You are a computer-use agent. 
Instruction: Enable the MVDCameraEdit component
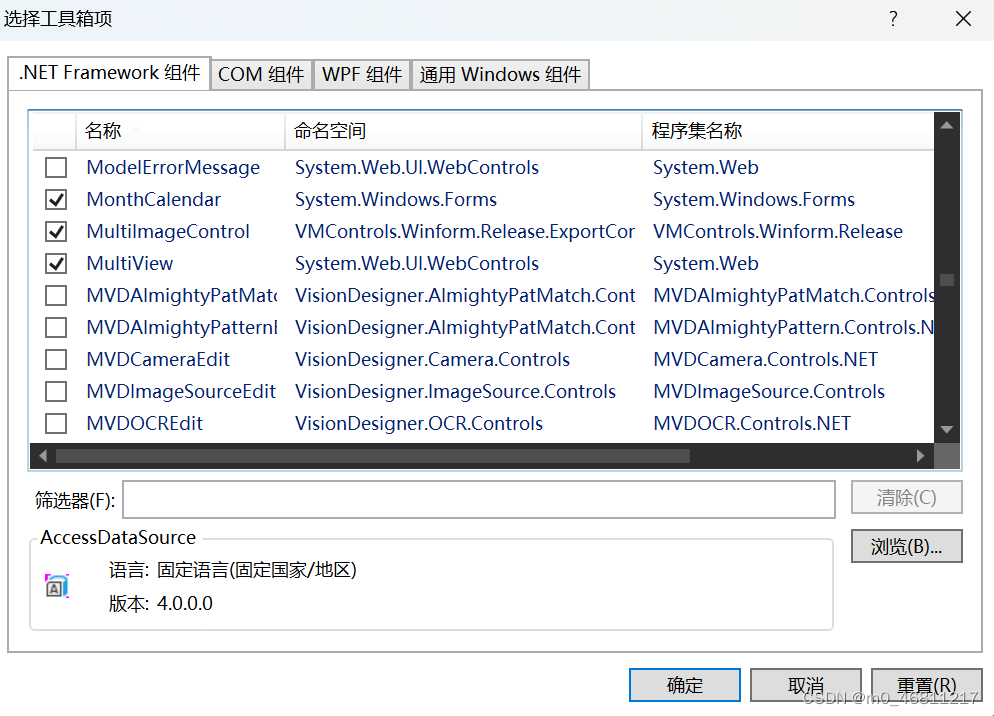(x=56, y=359)
